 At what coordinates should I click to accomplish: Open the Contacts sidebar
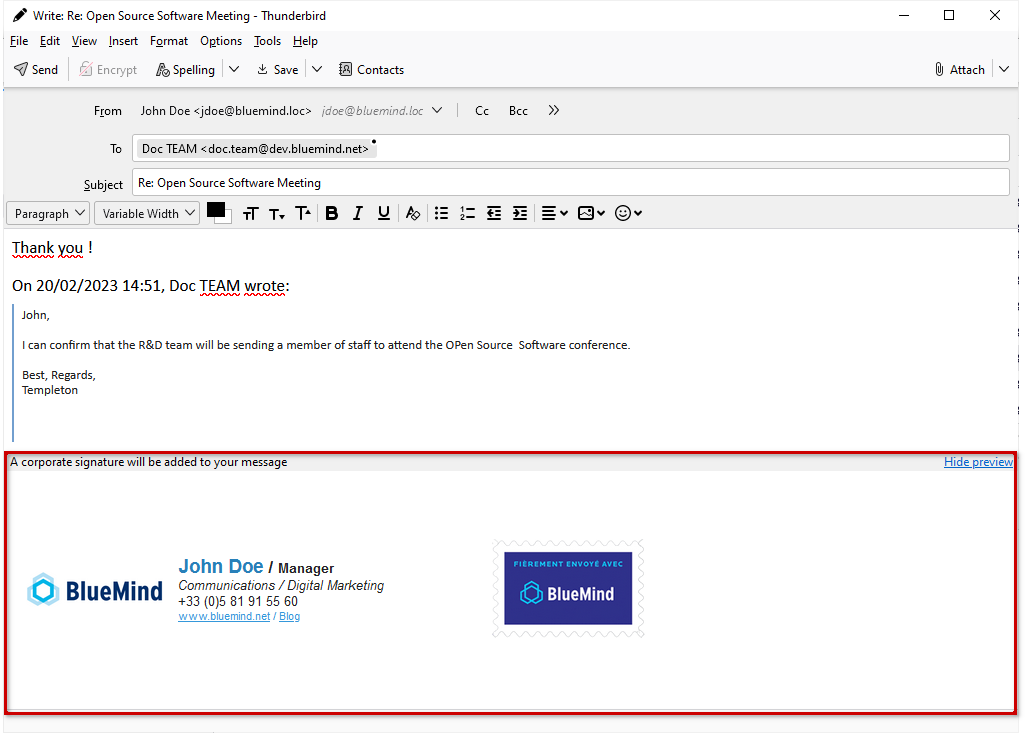pos(371,70)
